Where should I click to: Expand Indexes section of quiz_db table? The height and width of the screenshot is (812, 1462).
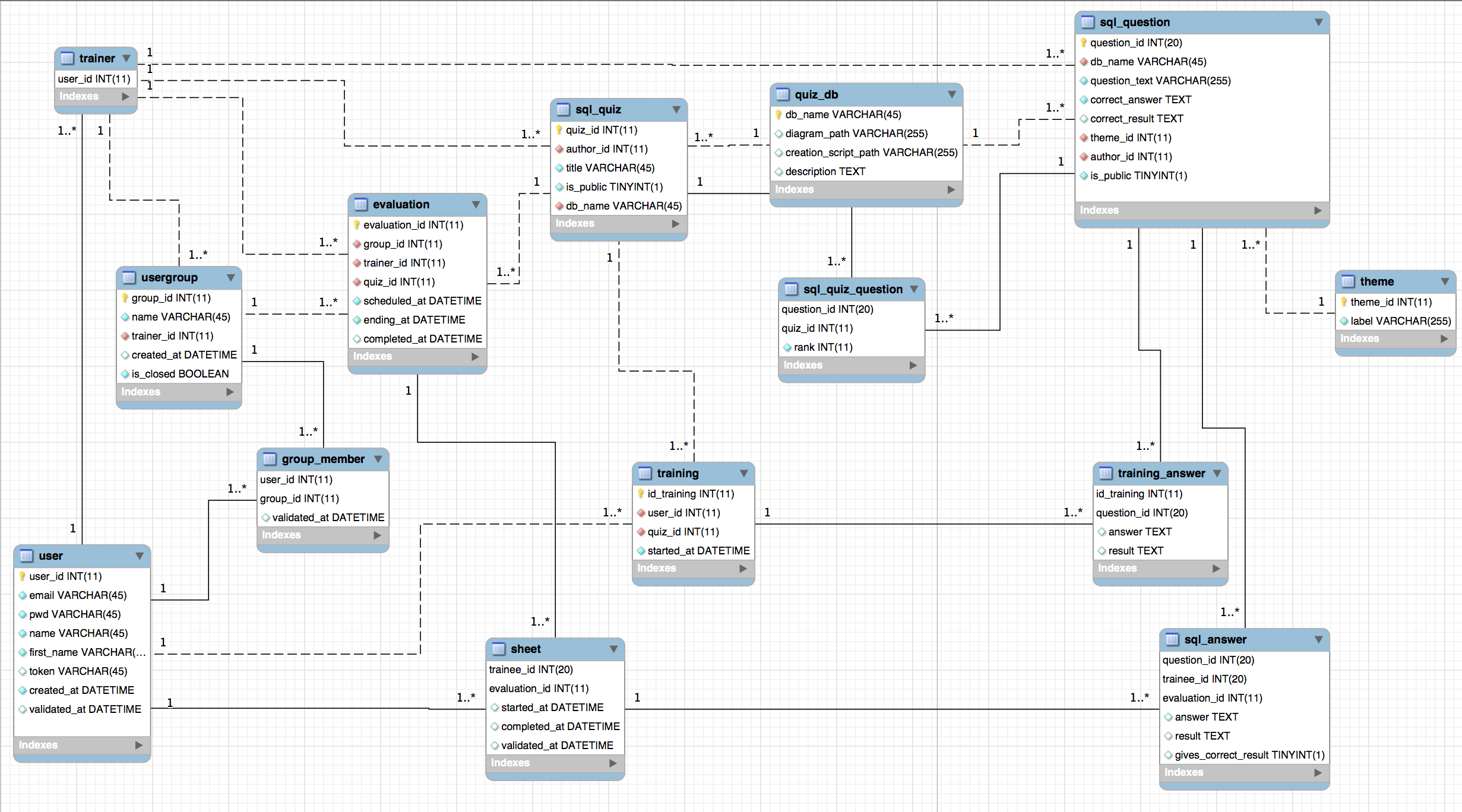tap(951, 189)
